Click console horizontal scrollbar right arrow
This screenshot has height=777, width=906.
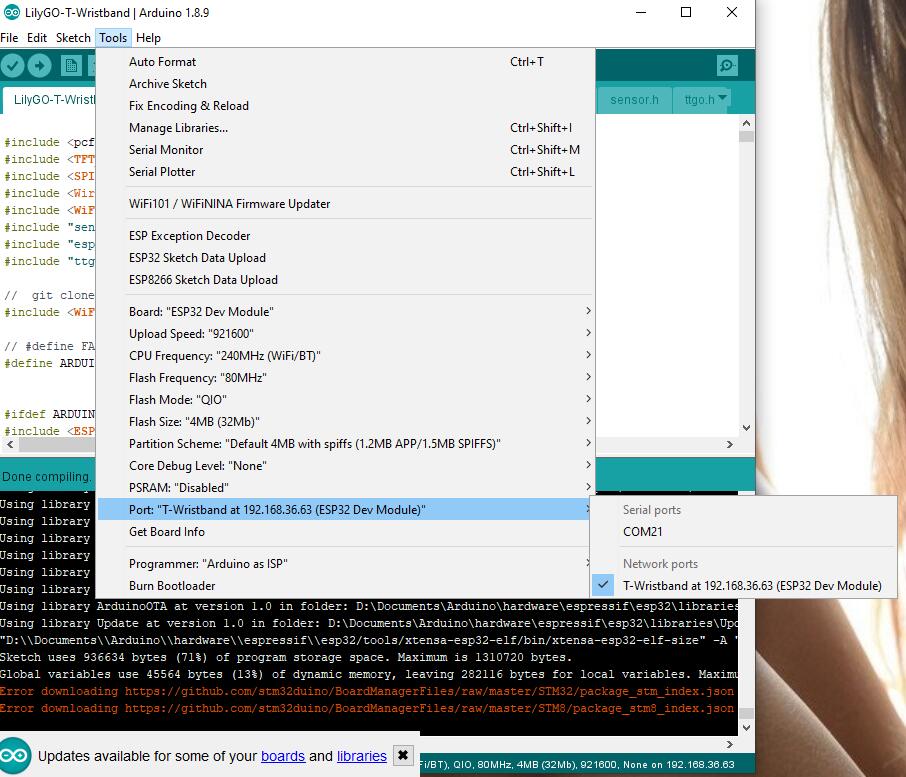coord(730,744)
